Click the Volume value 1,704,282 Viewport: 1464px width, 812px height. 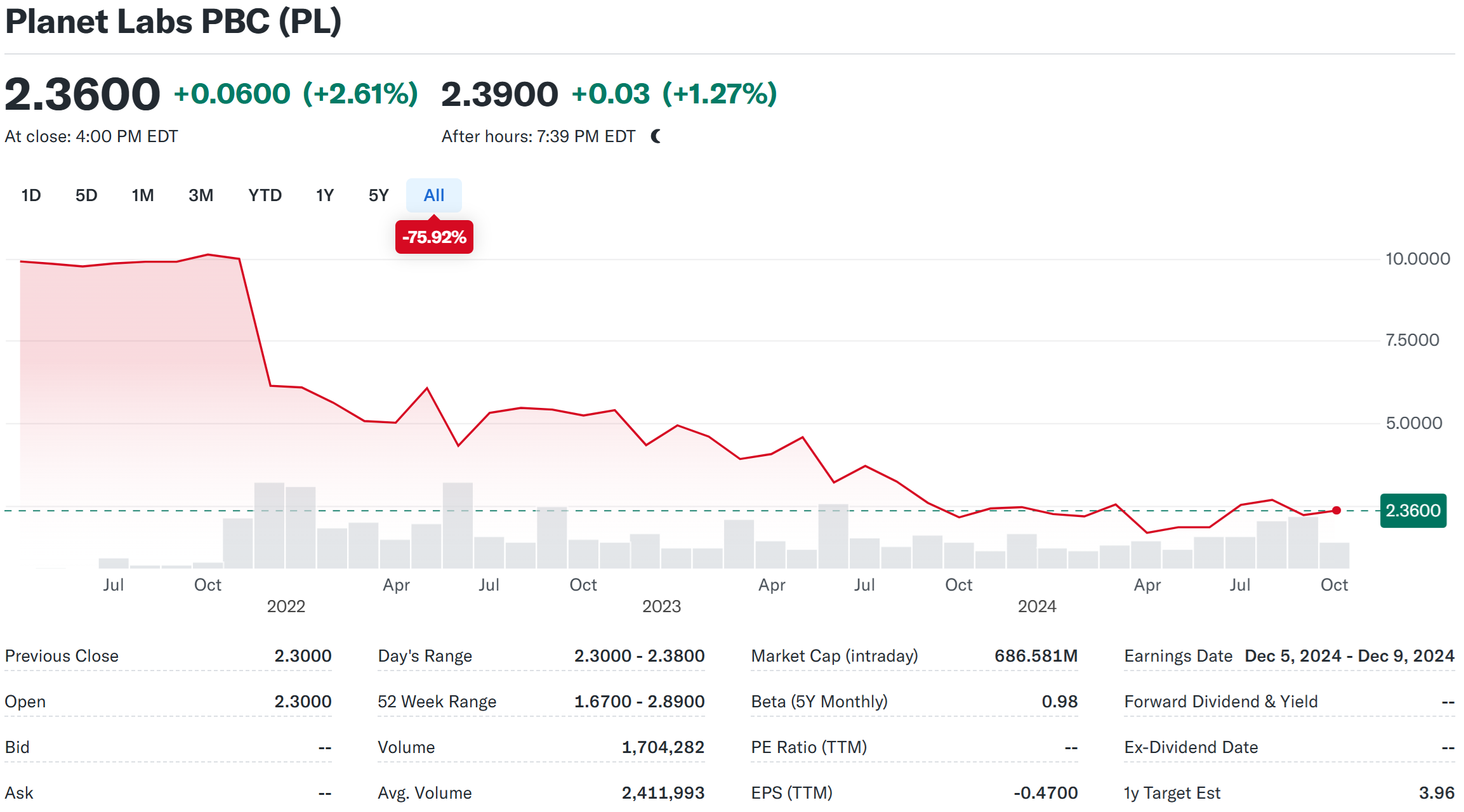pos(663,747)
